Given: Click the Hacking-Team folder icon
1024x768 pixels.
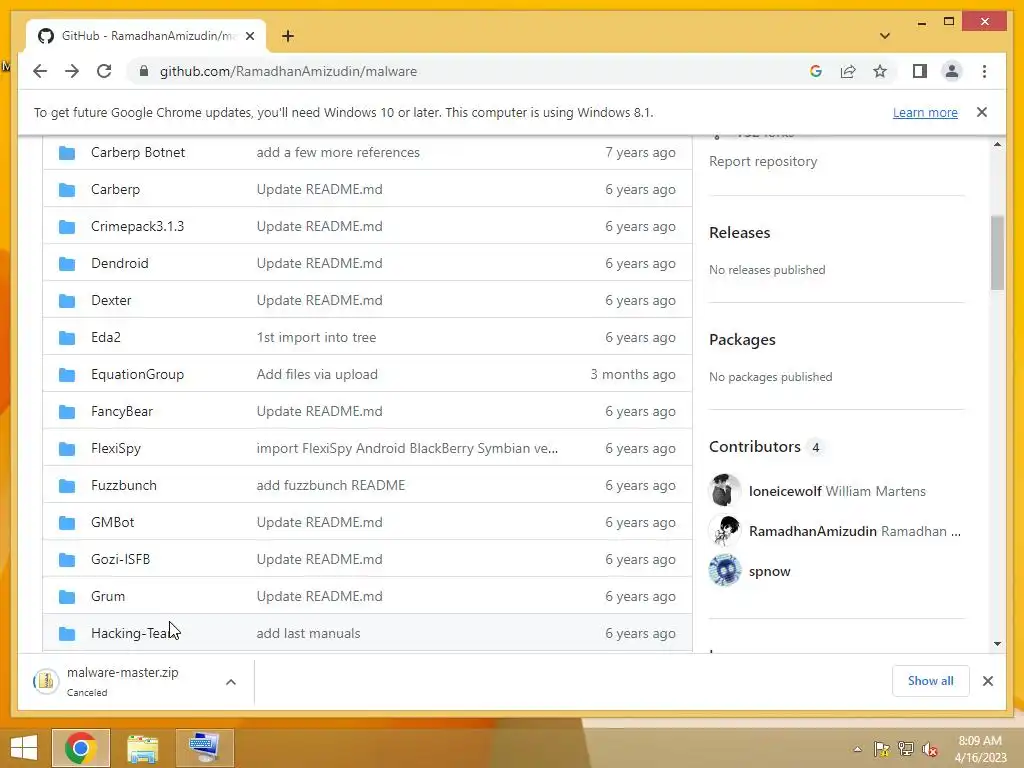Looking at the screenshot, I should click(67, 633).
